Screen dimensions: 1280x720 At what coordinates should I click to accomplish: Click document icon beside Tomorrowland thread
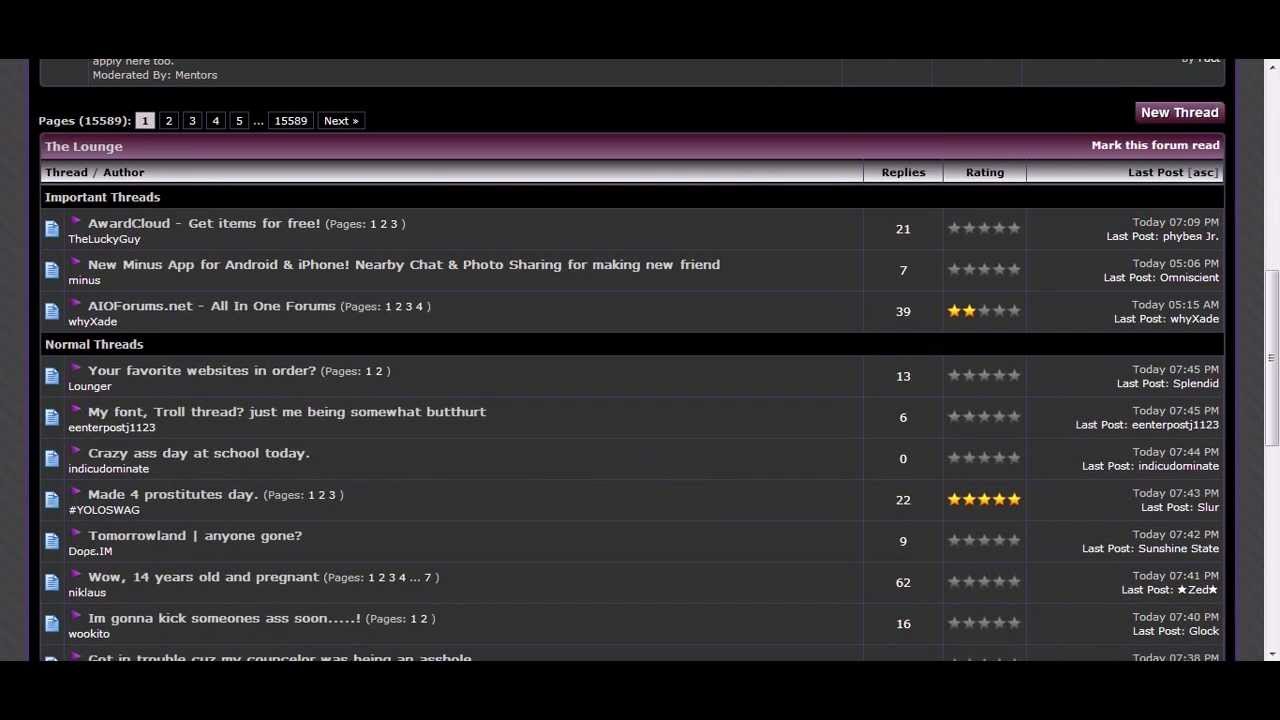coord(52,541)
